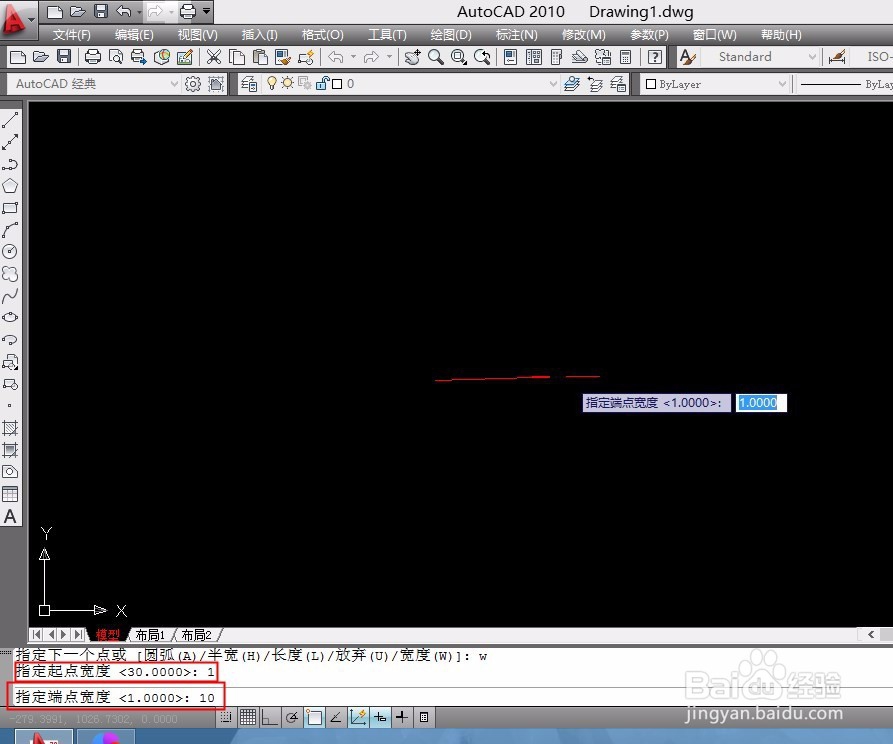Image resolution: width=893 pixels, height=744 pixels.
Task: Select the Multiline Text tool
Action: tap(10, 516)
